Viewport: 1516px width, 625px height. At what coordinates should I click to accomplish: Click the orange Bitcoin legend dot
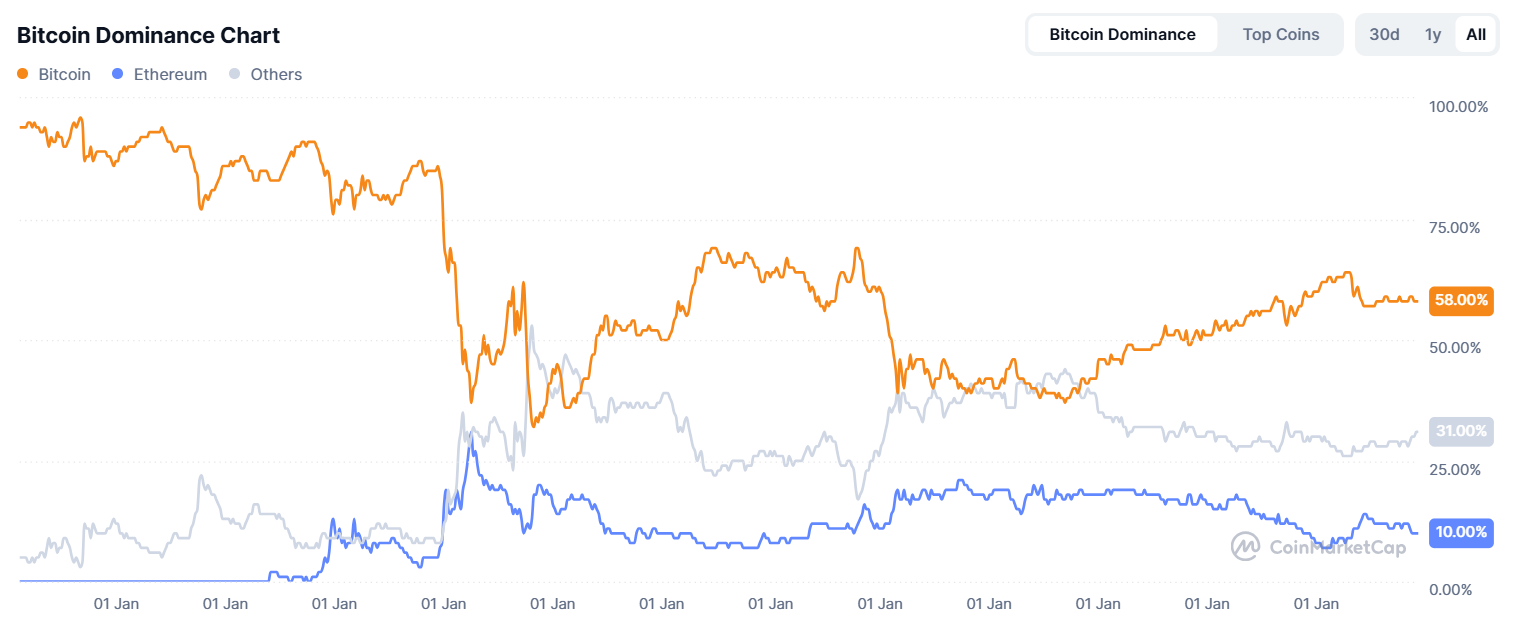coord(22,74)
